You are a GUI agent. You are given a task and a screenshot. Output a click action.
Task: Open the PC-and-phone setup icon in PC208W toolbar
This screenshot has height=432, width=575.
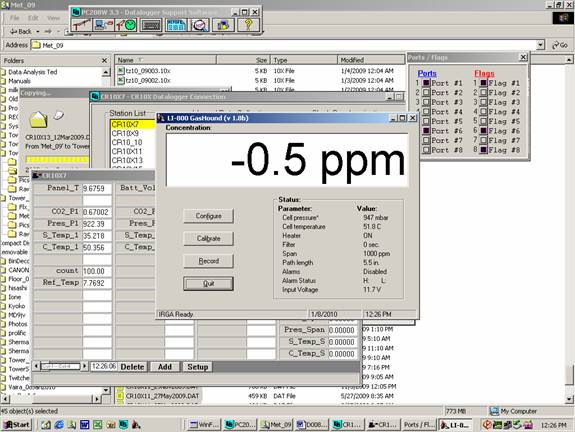coord(103,25)
